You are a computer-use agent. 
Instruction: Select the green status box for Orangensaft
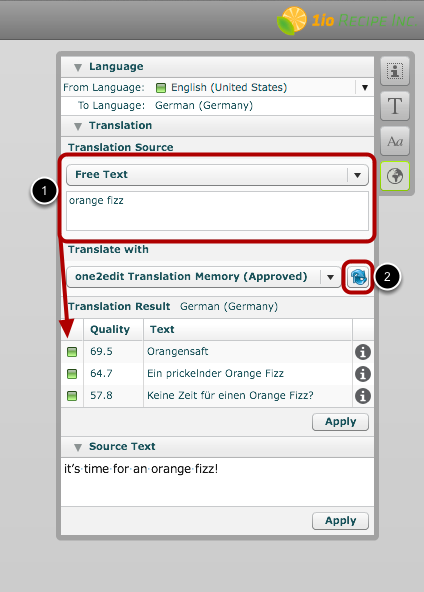point(72,352)
